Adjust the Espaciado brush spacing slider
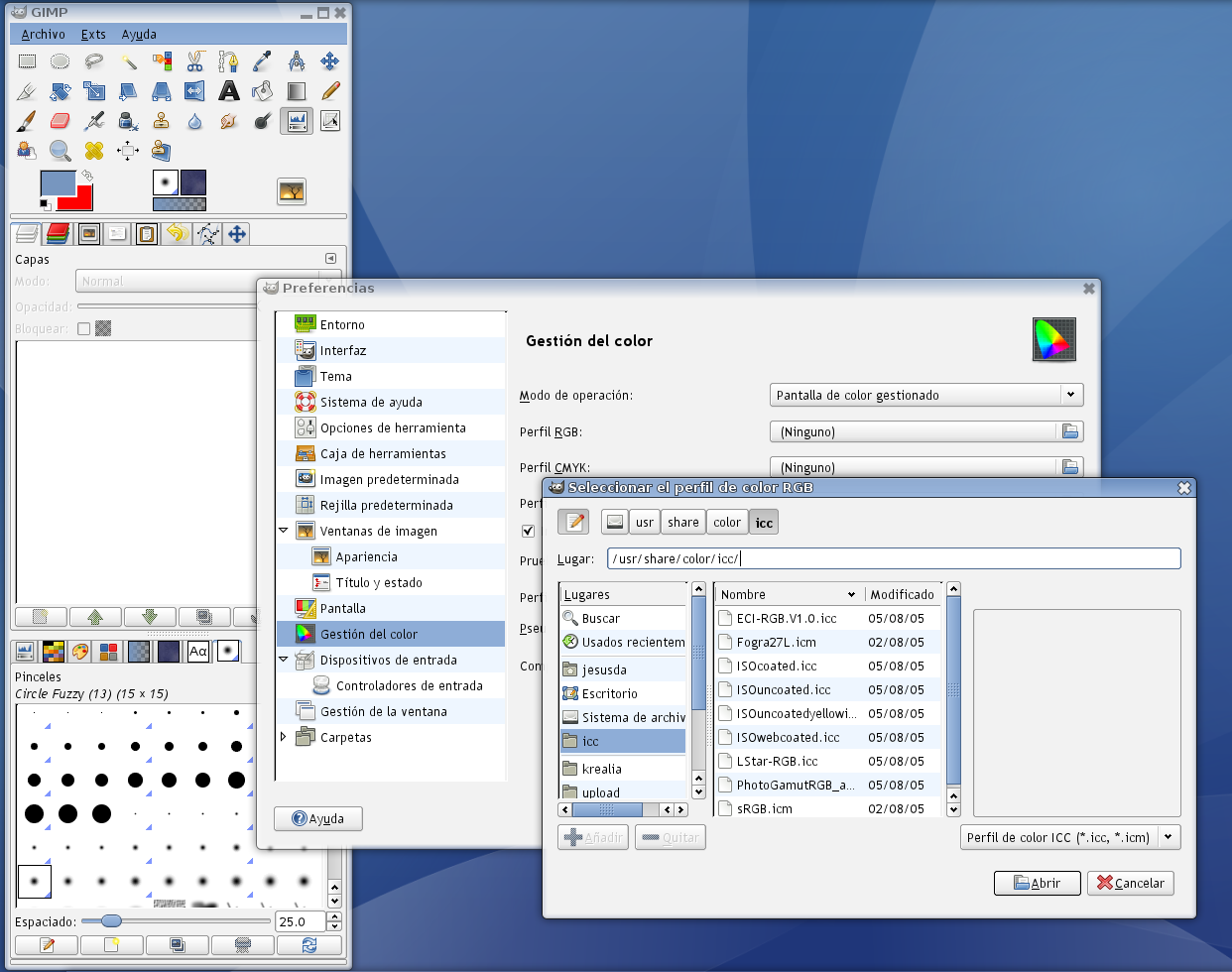 click(175, 921)
